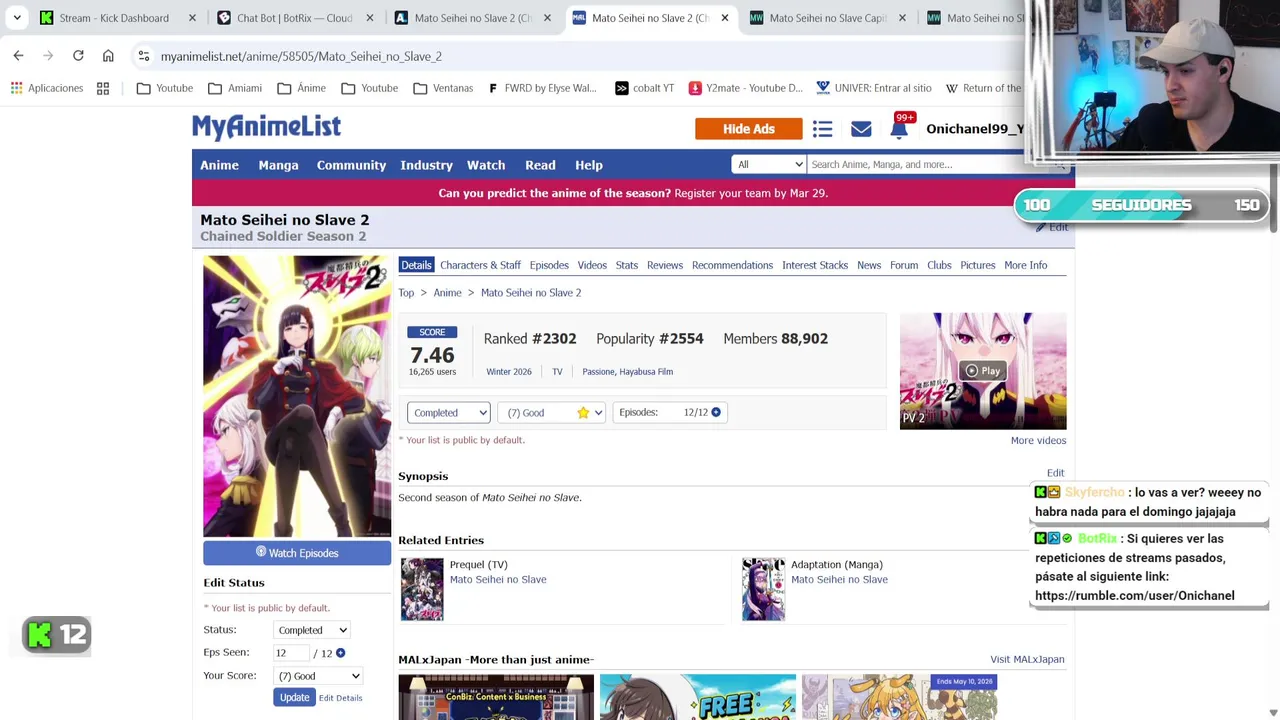Click the Hide Ads button
The image size is (1280, 720).
(x=749, y=129)
